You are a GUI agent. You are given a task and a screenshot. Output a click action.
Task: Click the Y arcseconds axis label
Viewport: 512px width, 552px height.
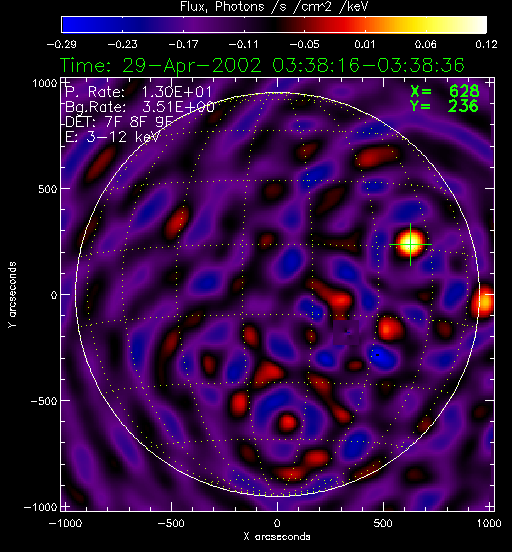12,295
